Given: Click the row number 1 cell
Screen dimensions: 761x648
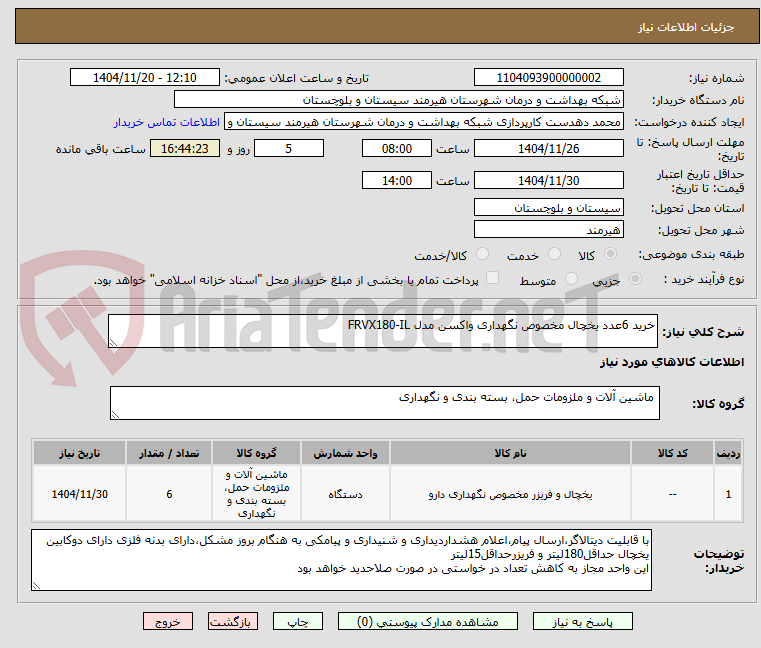Looking at the screenshot, I should (x=728, y=494).
